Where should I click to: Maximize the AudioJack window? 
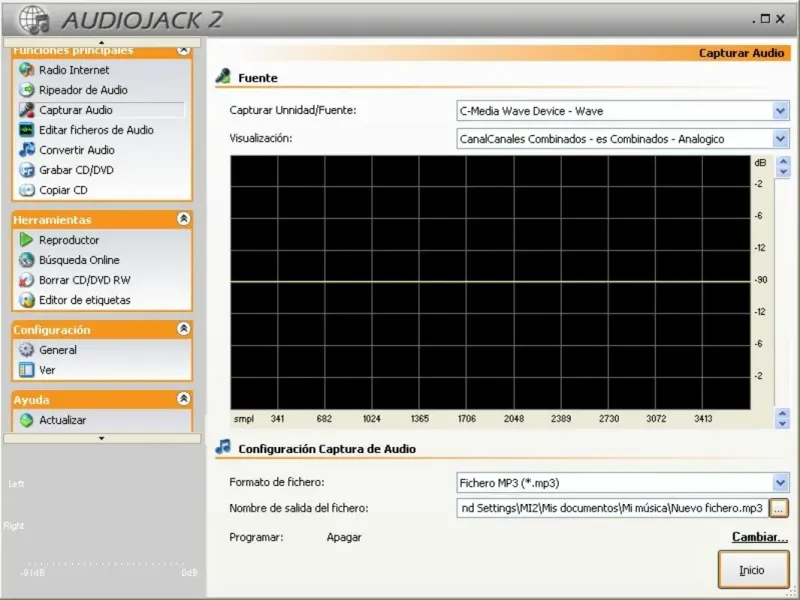pyautogui.click(x=765, y=19)
